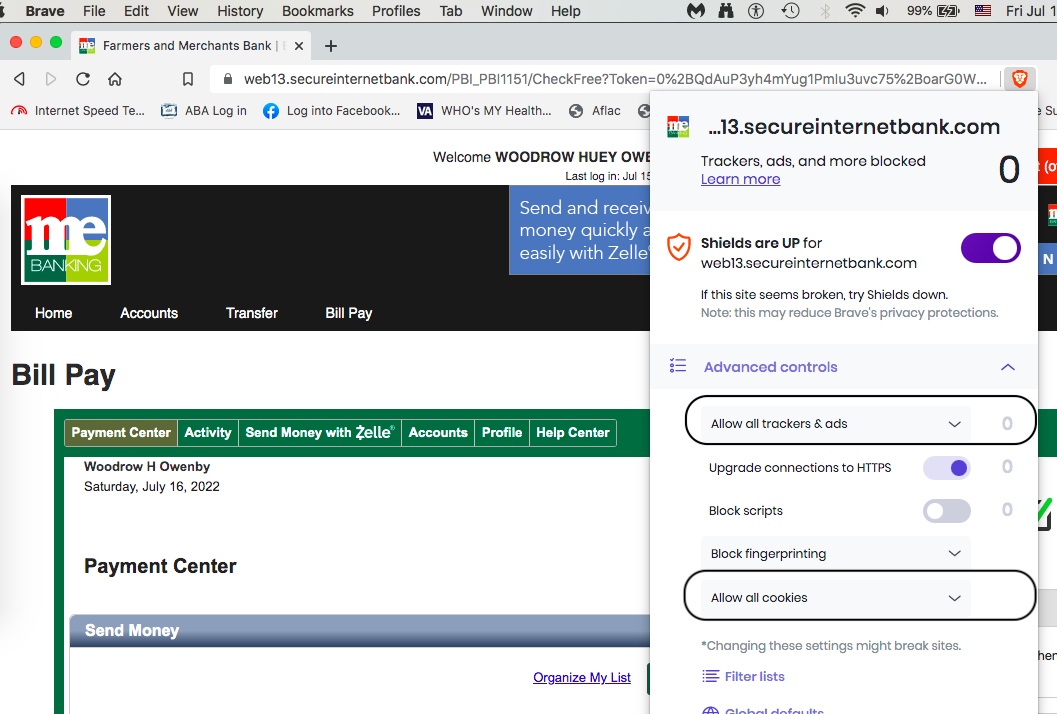Click the Brave Shields lion icon
This screenshot has height=714, width=1057.
point(1019,79)
